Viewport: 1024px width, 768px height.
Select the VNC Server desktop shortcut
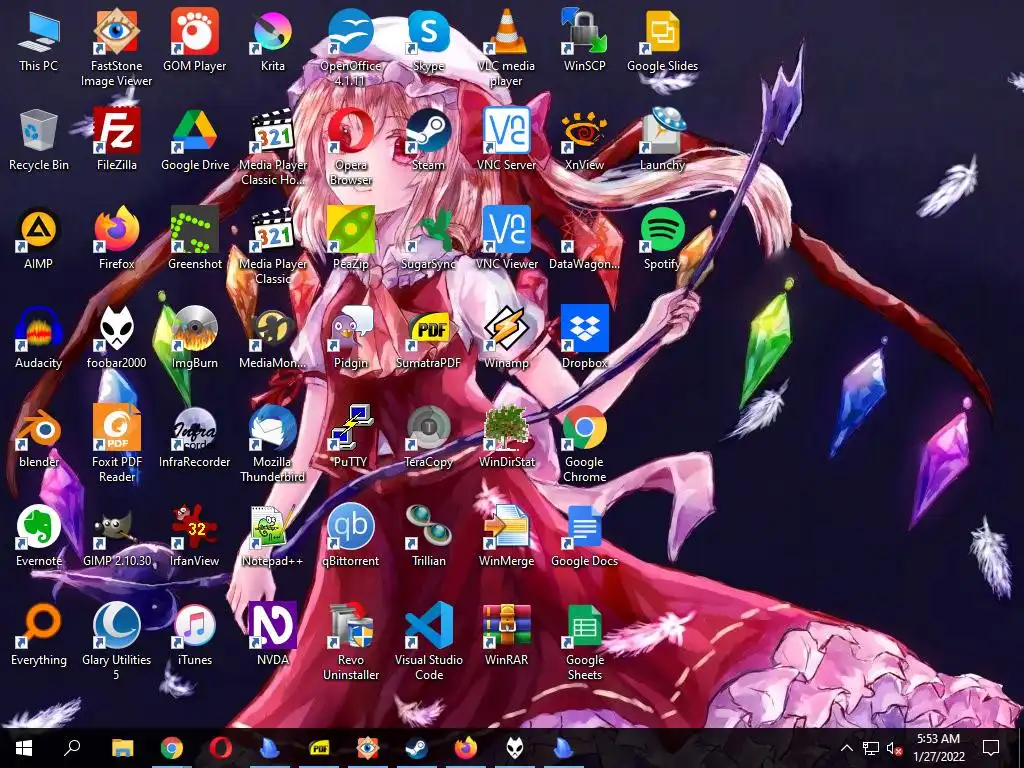pyautogui.click(x=506, y=140)
